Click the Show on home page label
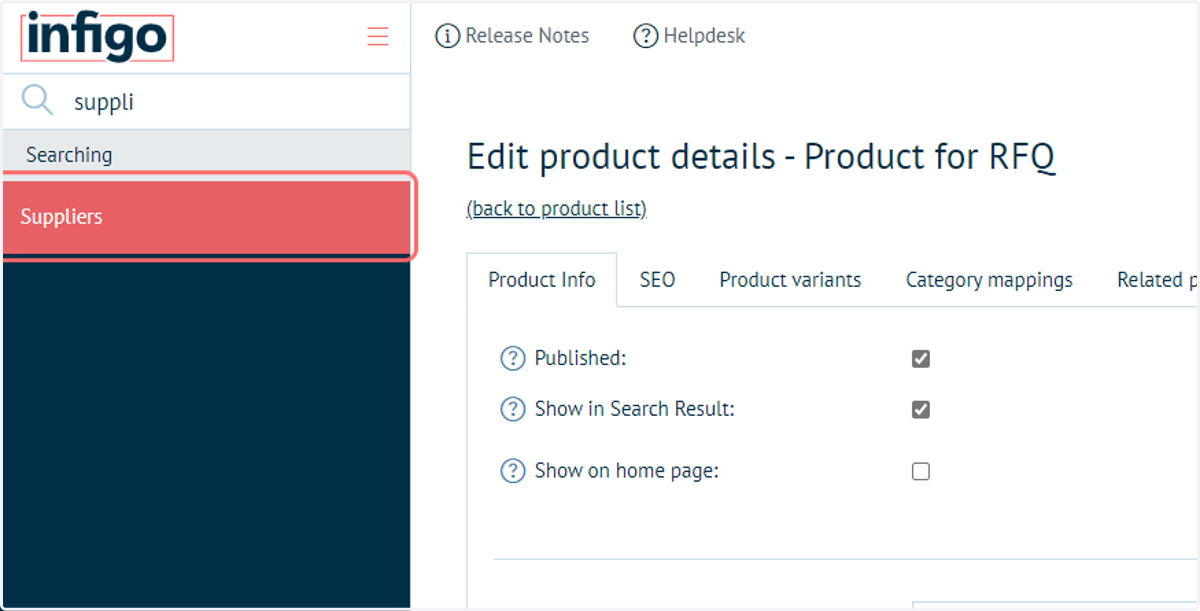1200x611 pixels. click(627, 471)
